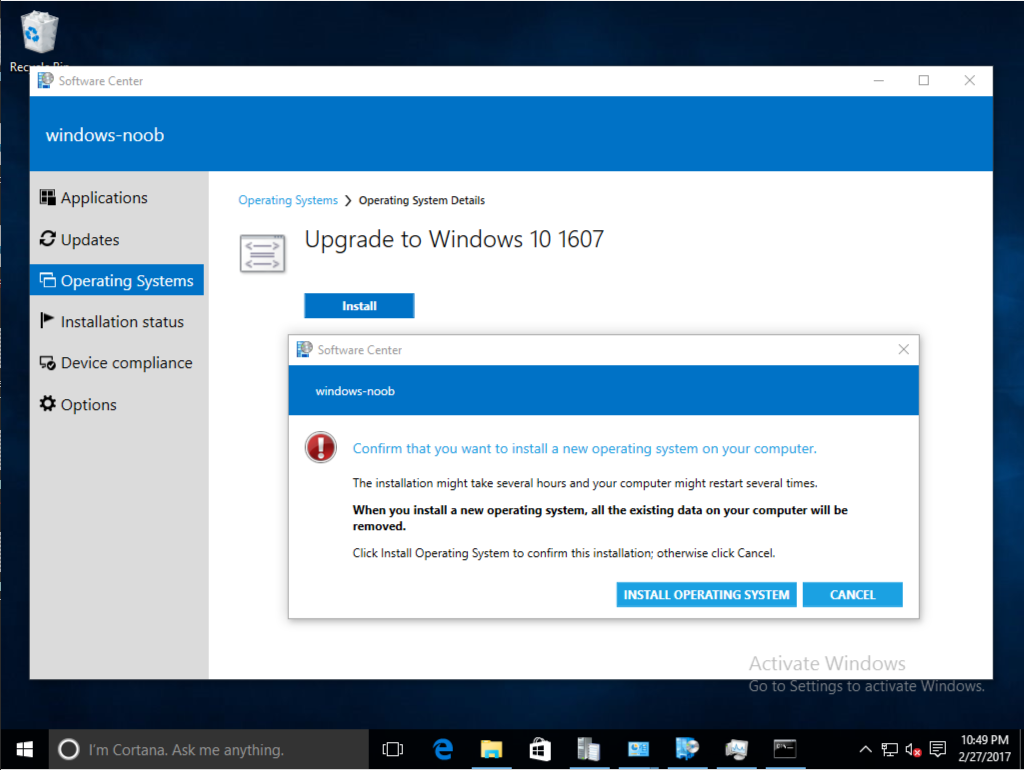The width and height of the screenshot is (1024, 770).
Task: Confirm with Install Operating System button
Action: tap(706, 594)
